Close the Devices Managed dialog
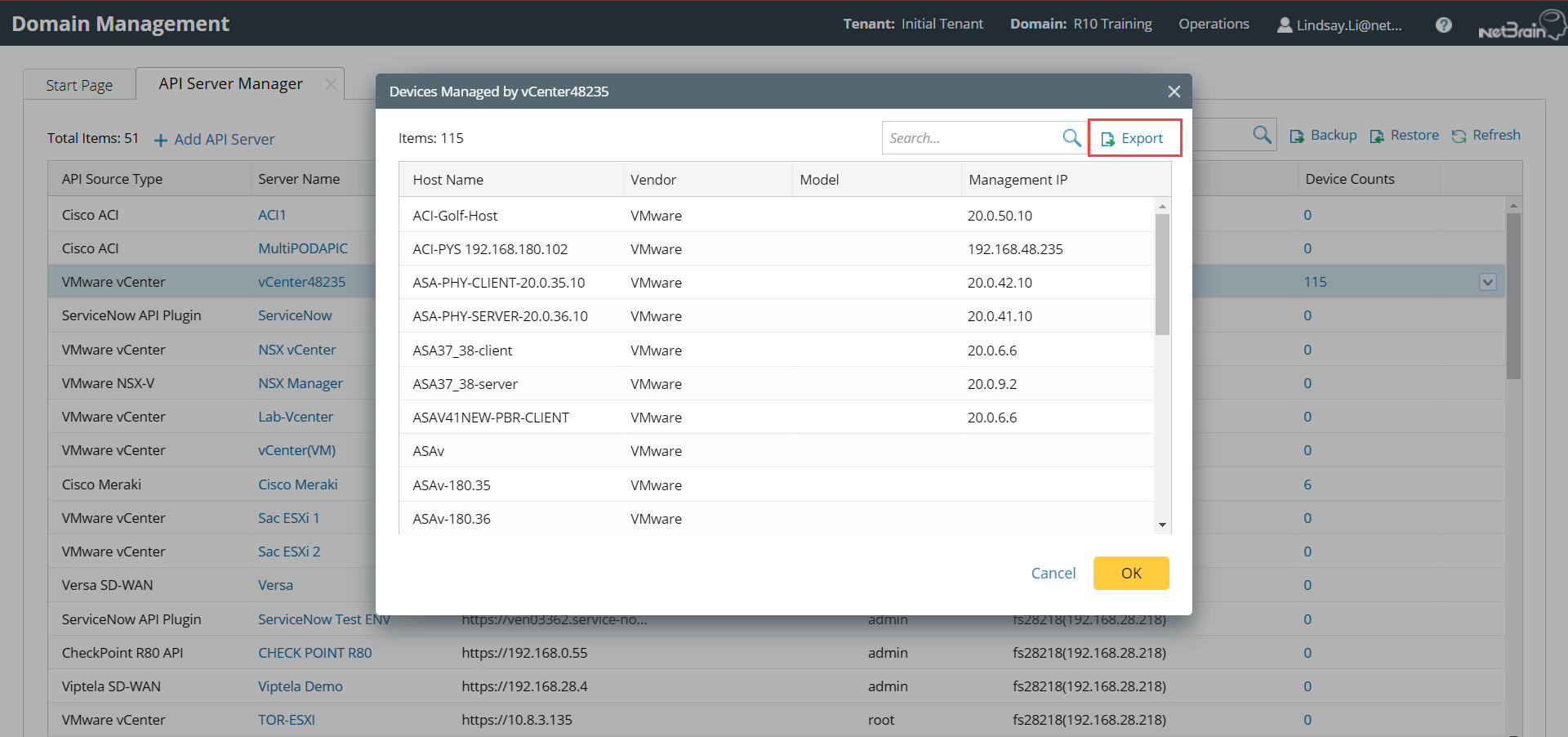The width and height of the screenshot is (1568, 737). coord(1174,92)
